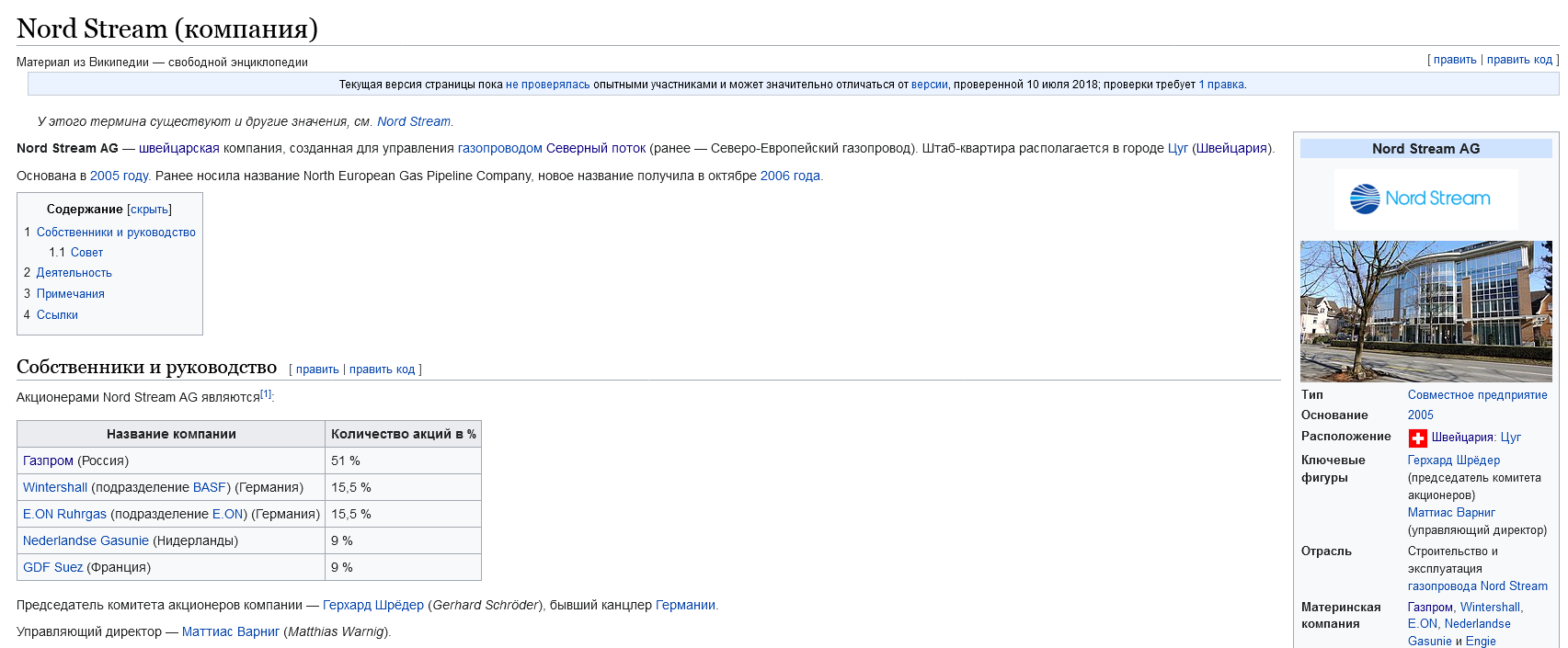Open Маттиас Варниг link in body text
Image resolution: width=1568 pixels, height=648 pixels.
[231, 631]
